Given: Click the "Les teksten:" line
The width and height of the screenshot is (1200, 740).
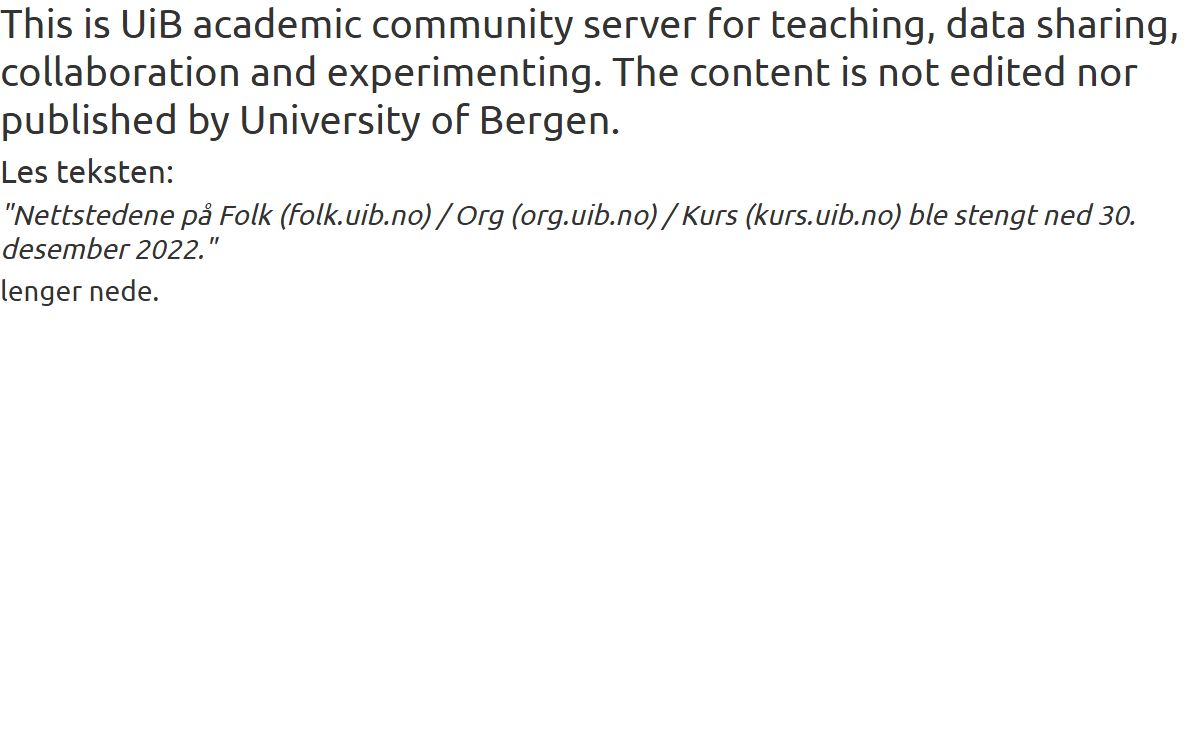Looking at the screenshot, I should tap(87, 173).
